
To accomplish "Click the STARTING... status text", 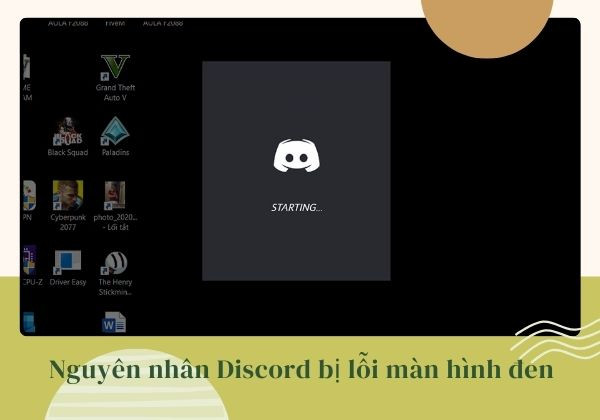I will (297, 208).
